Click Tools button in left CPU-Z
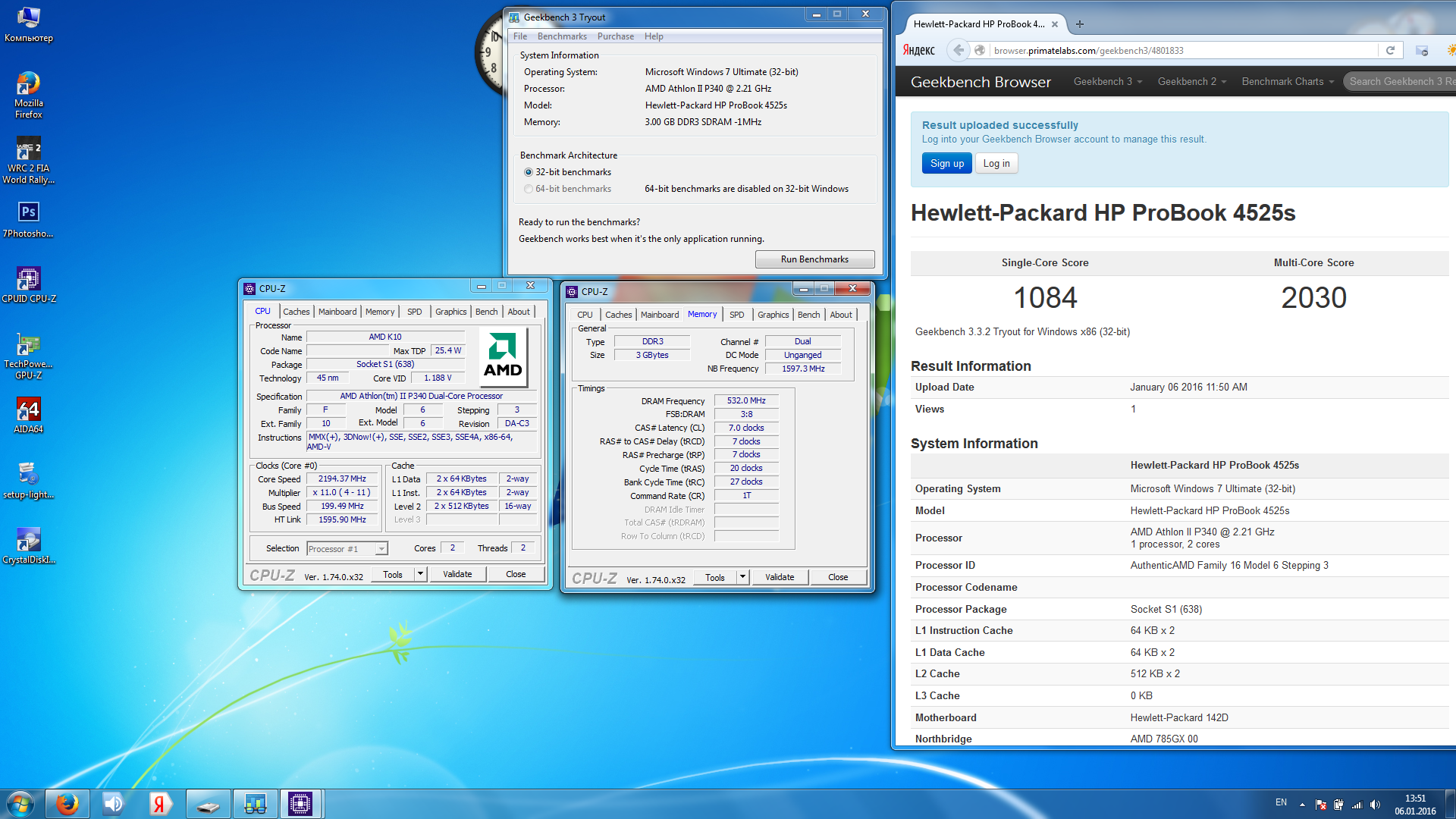The width and height of the screenshot is (1456, 819). pyautogui.click(x=393, y=574)
